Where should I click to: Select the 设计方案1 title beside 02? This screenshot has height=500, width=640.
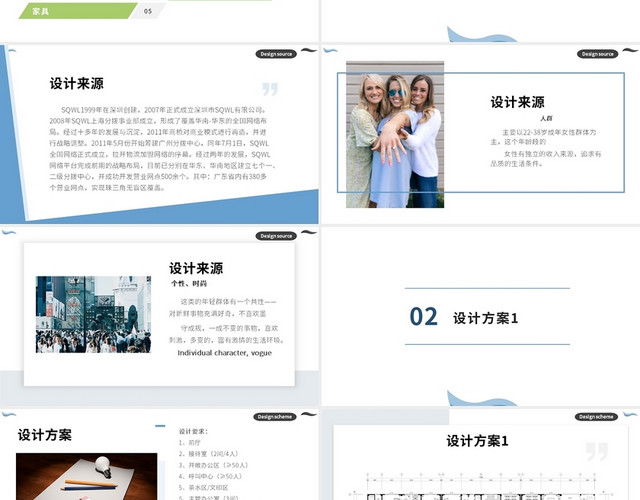coord(486,318)
